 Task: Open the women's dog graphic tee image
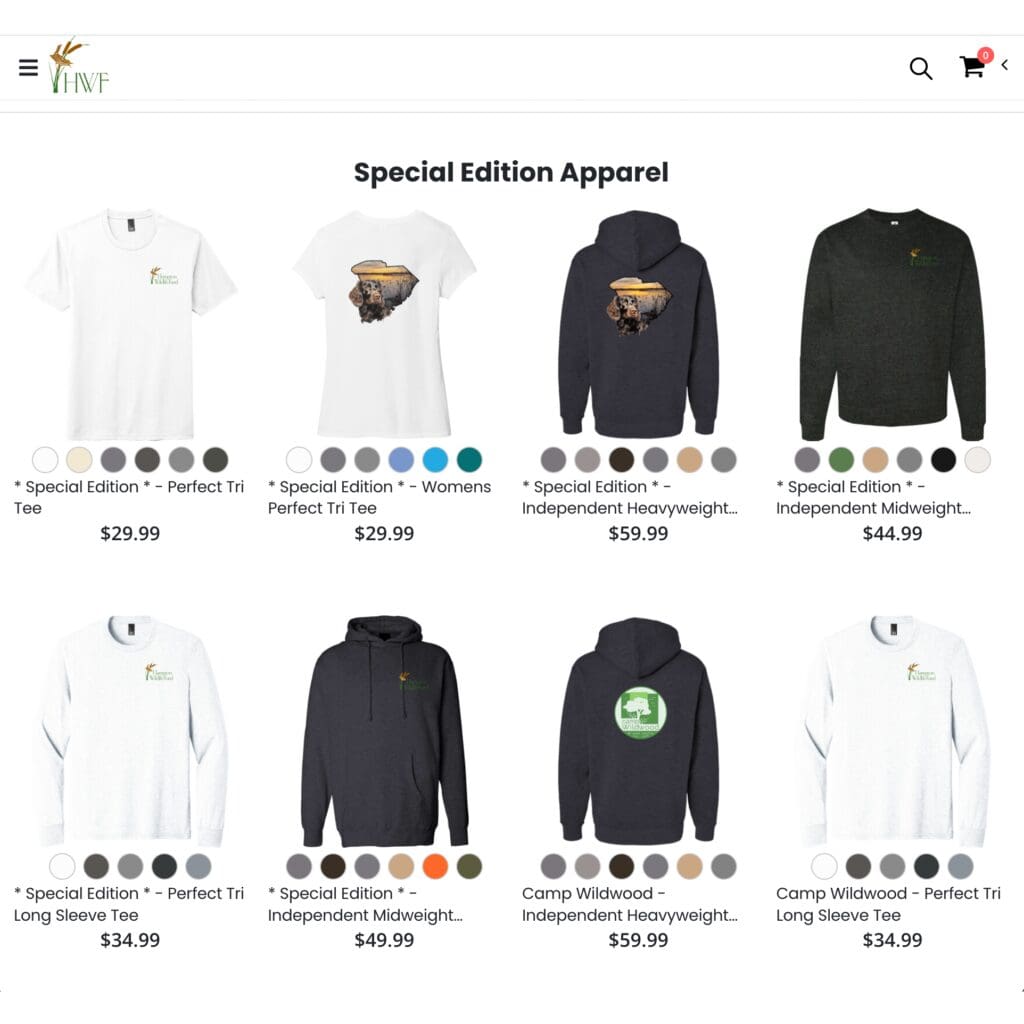coord(384,323)
